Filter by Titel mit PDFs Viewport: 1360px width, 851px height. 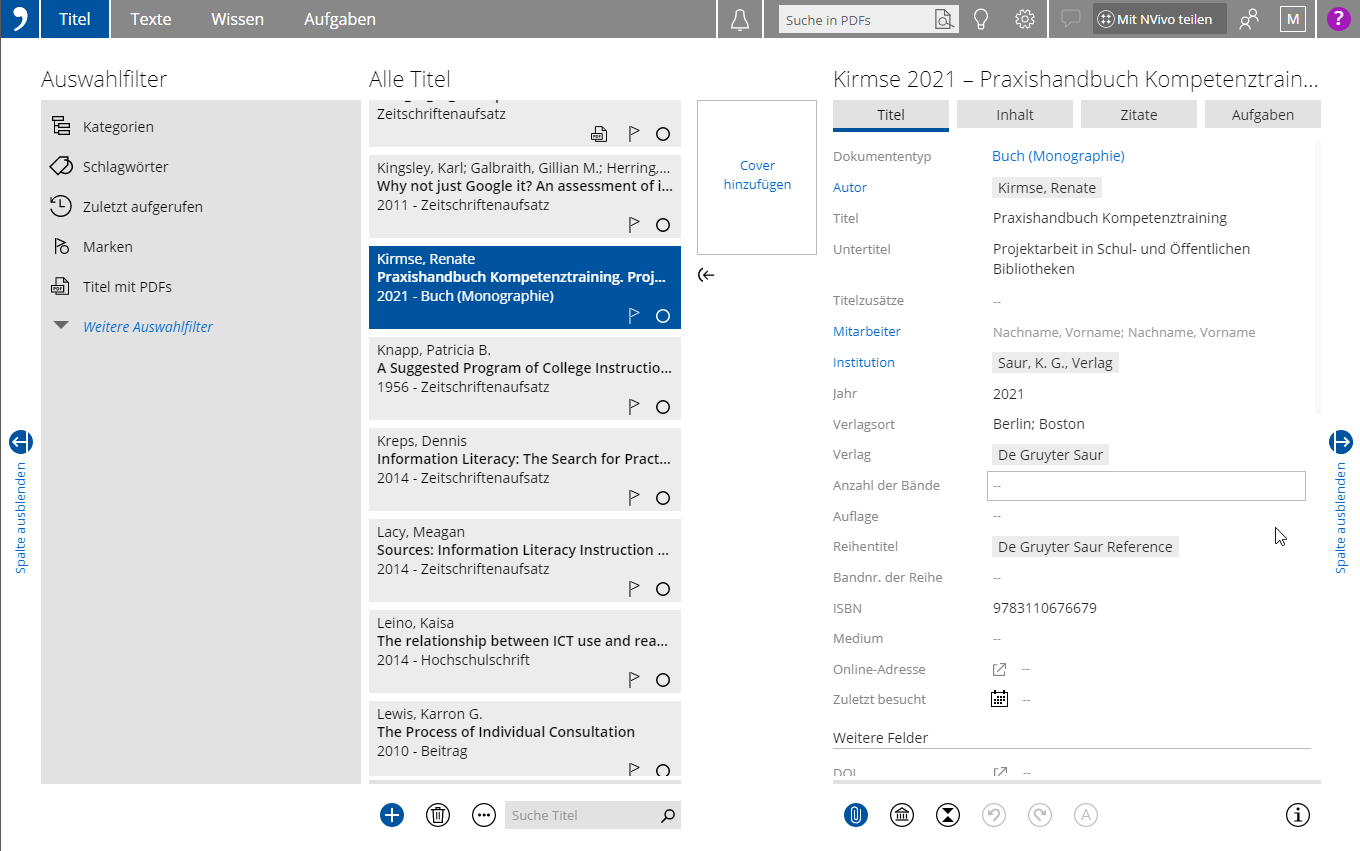click(127, 287)
